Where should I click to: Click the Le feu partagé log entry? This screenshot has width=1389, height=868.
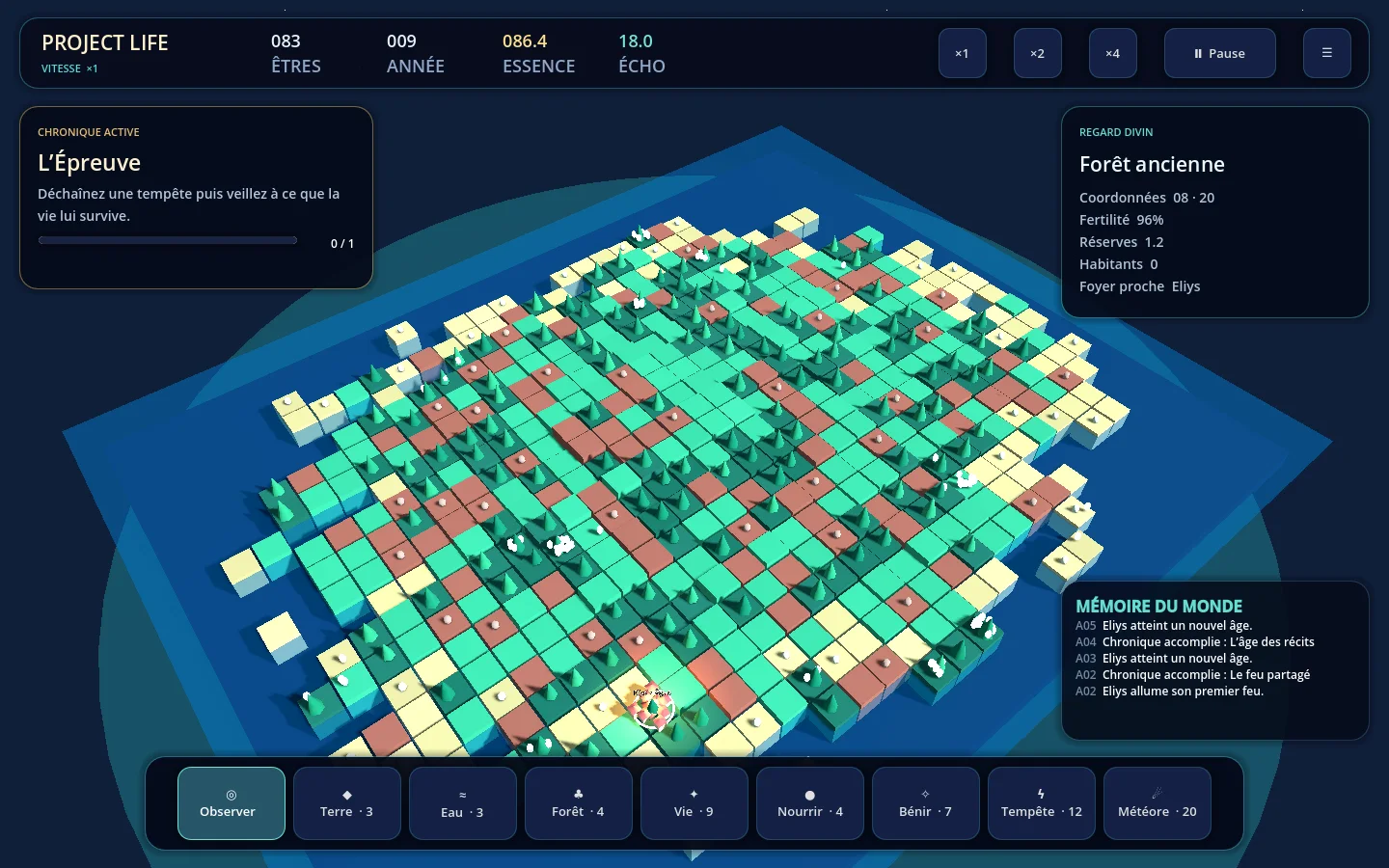(x=1193, y=675)
